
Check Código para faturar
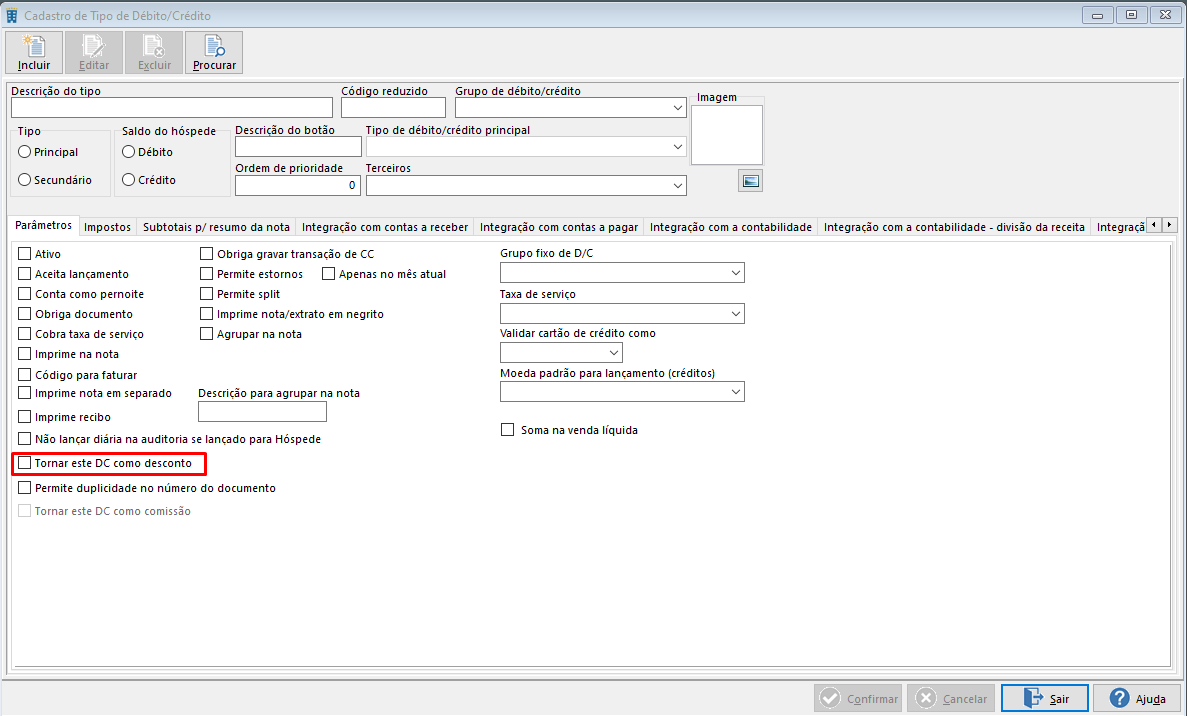click(x=25, y=375)
